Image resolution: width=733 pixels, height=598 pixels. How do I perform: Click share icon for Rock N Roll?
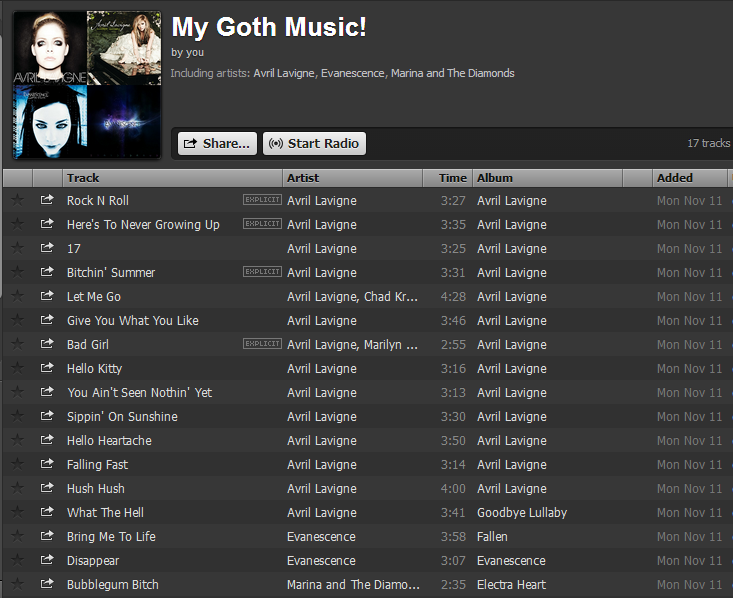[x=47, y=200]
